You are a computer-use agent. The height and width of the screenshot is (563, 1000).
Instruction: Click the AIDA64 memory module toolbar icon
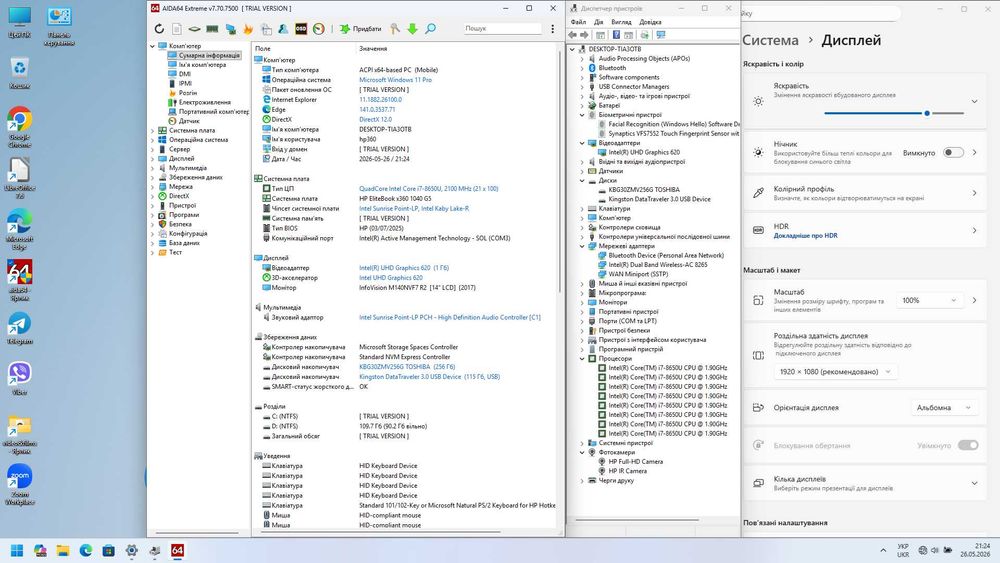[212, 29]
